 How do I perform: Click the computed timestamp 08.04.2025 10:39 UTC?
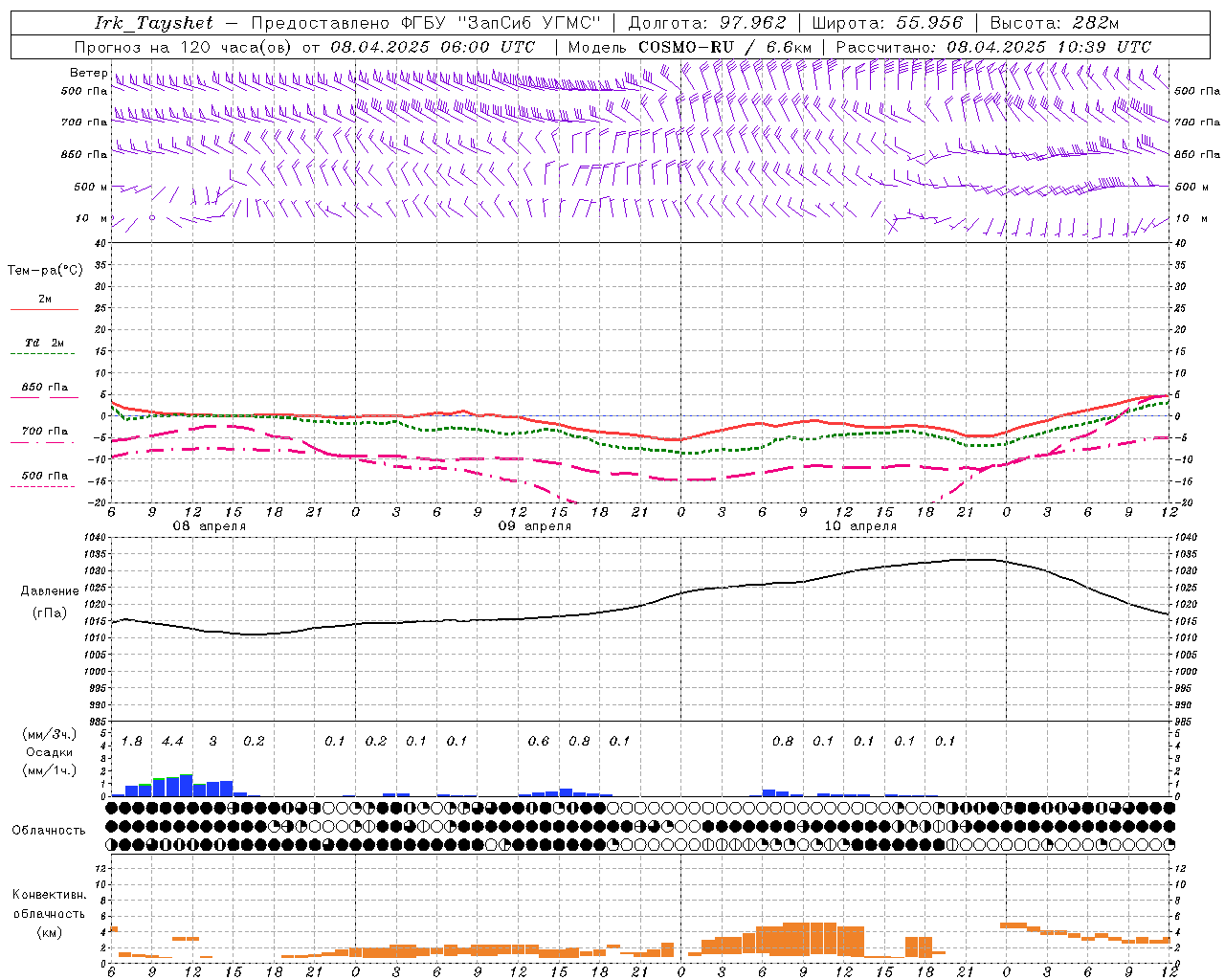pyautogui.click(x=1049, y=47)
